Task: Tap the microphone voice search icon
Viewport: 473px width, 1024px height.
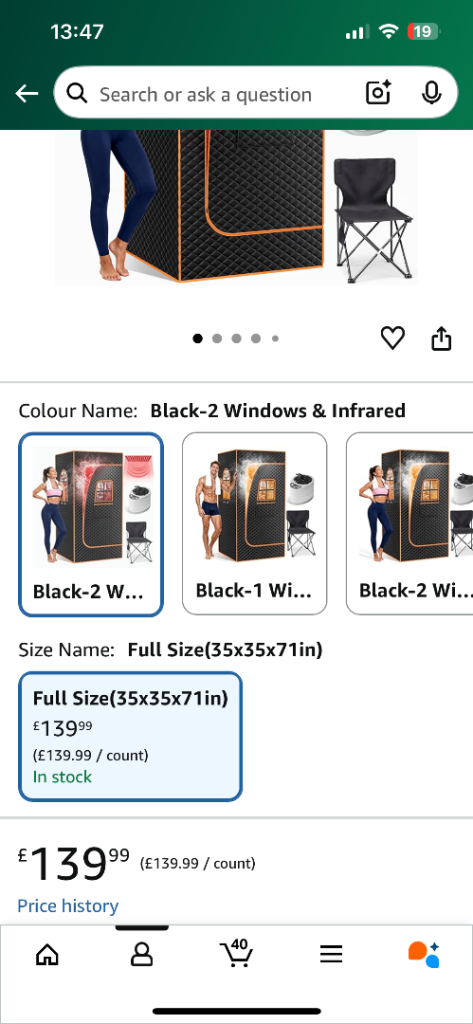Action: (x=431, y=93)
